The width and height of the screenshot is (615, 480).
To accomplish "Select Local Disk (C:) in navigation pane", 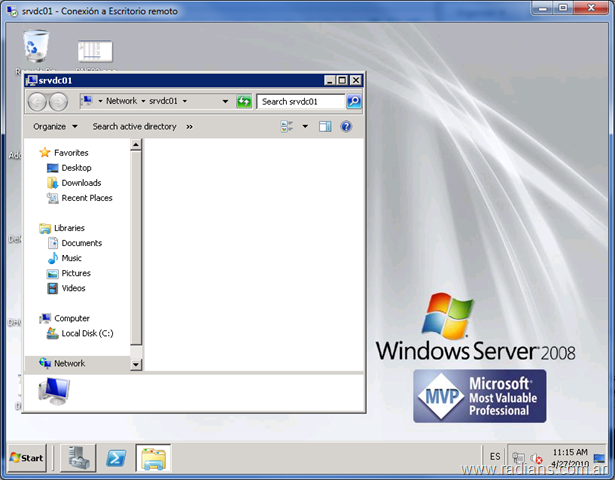I will click(x=86, y=333).
